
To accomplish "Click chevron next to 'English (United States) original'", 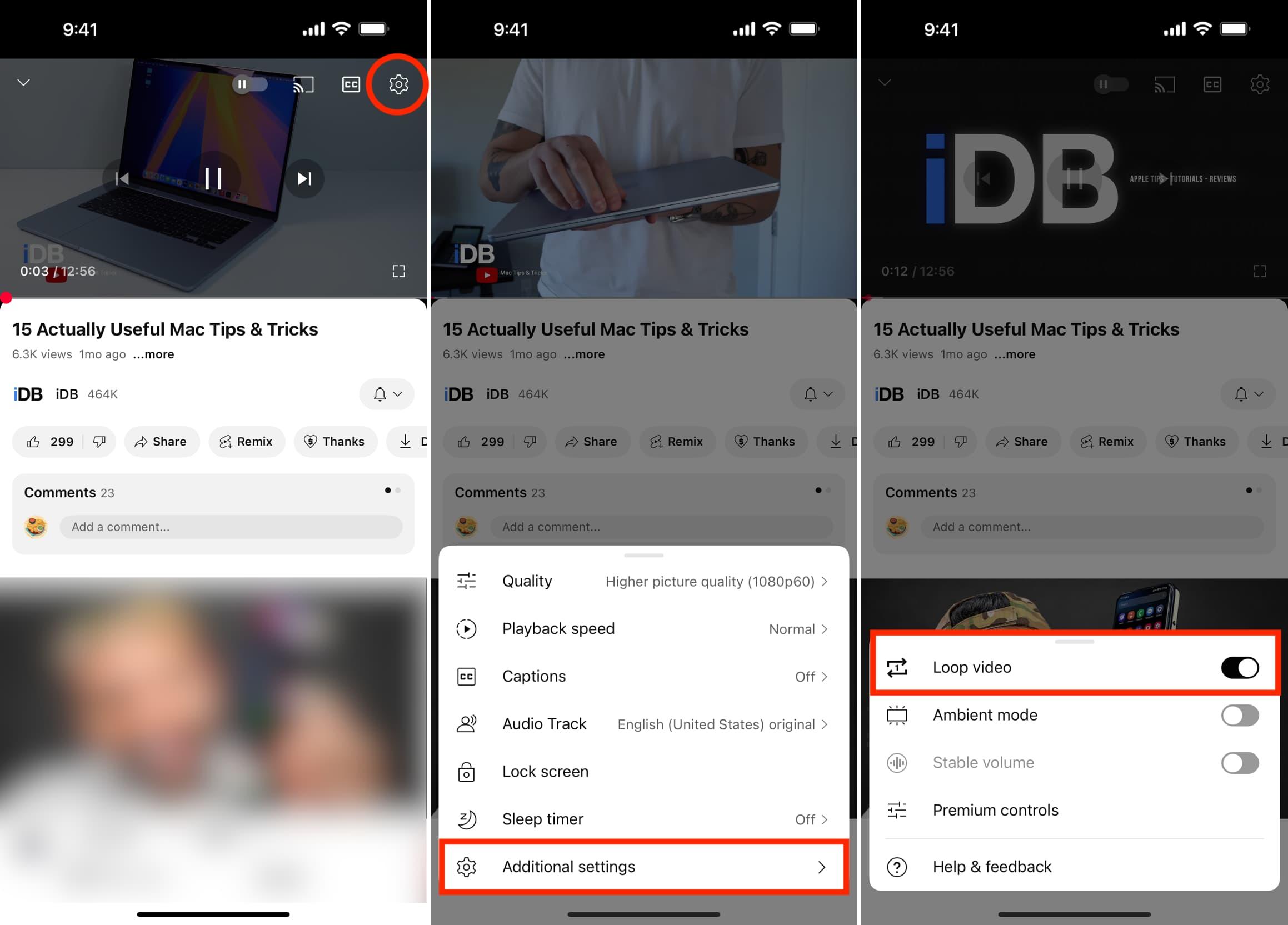I will (825, 724).
